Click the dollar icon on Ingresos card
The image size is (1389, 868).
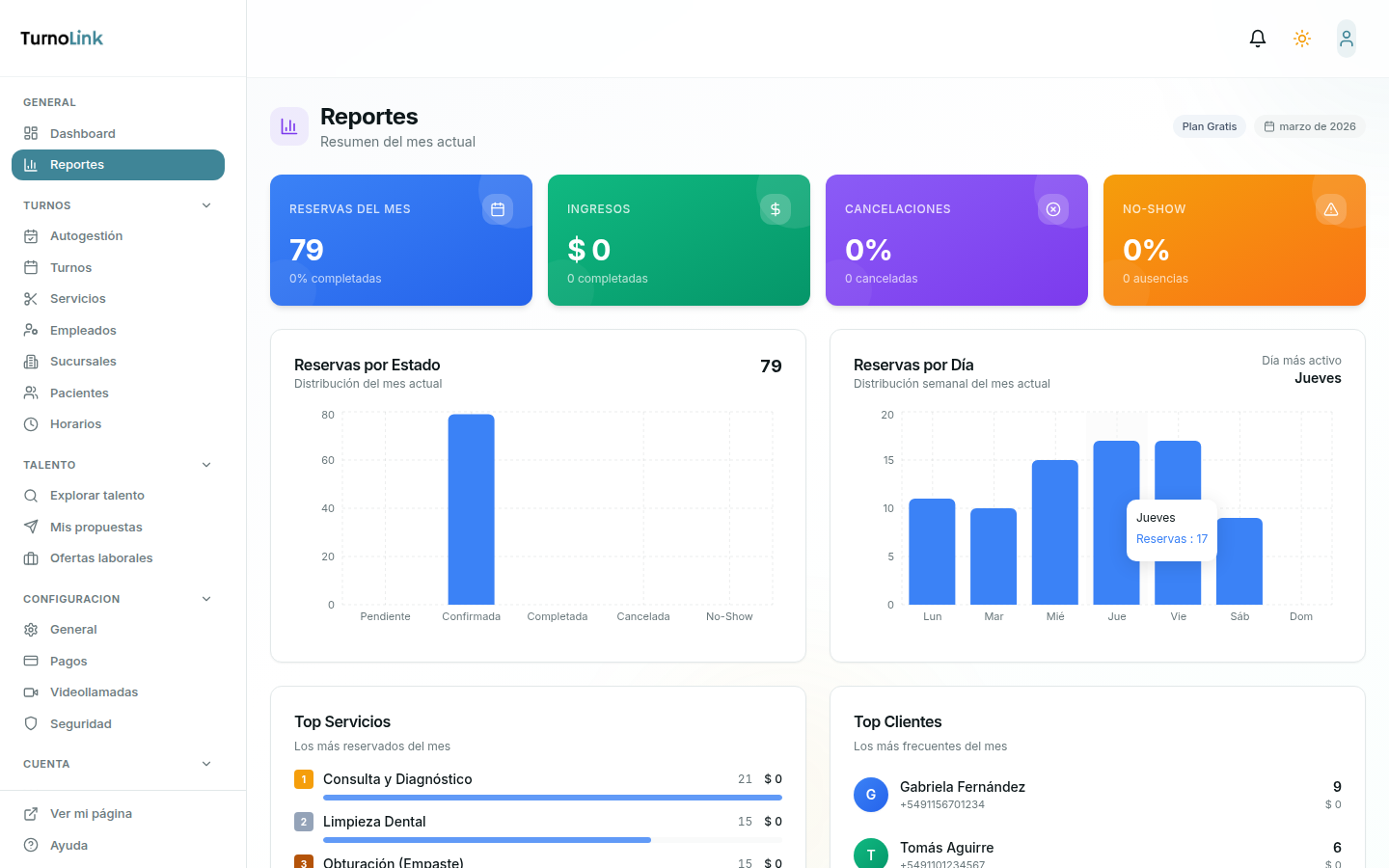point(776,209)
